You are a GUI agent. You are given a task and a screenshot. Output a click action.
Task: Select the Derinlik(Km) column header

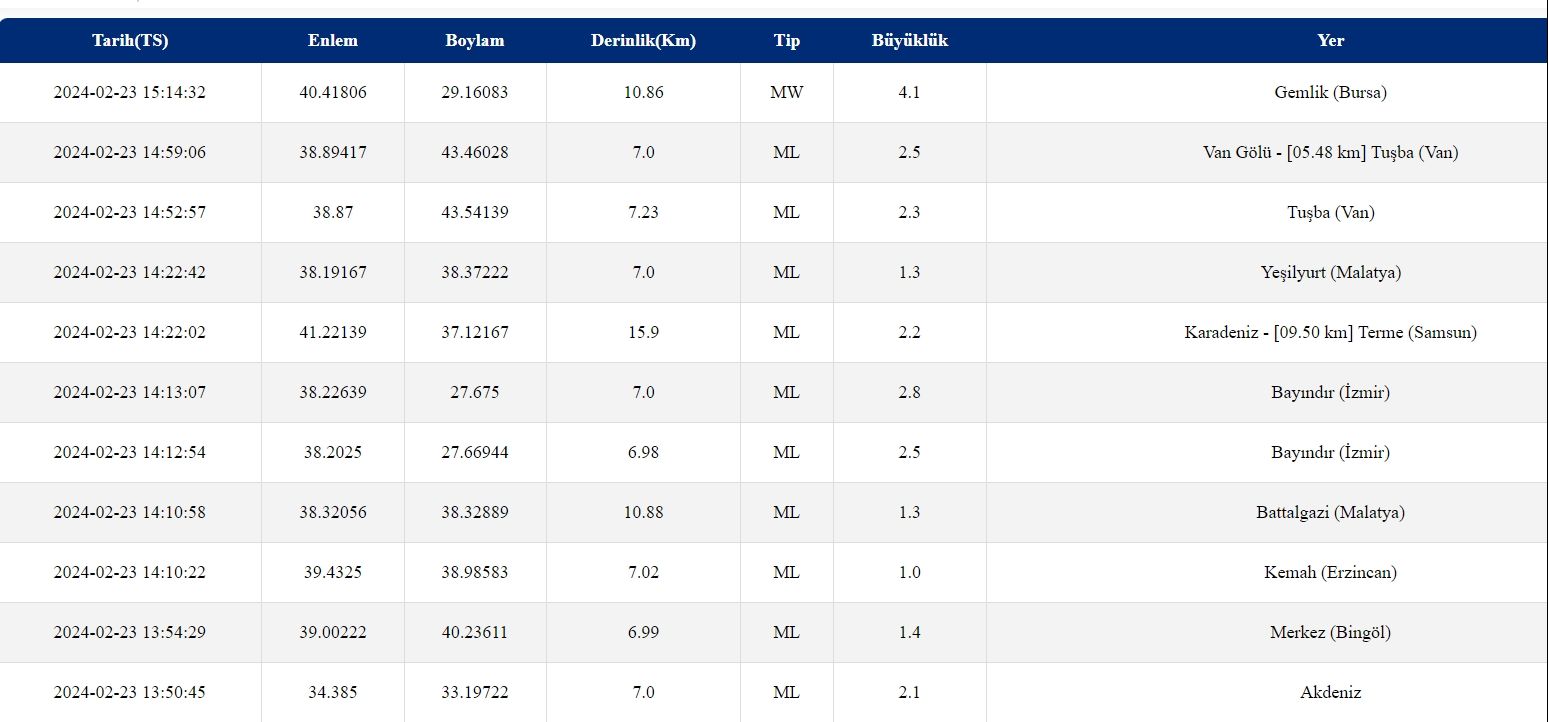tap(643, 41)
